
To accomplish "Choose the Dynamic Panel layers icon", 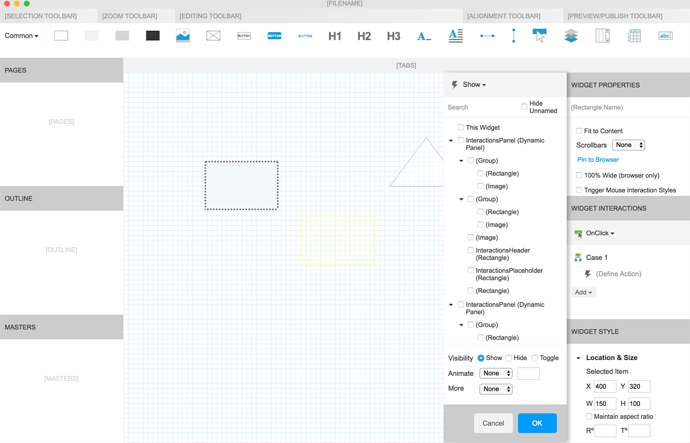I will point(571,36).
